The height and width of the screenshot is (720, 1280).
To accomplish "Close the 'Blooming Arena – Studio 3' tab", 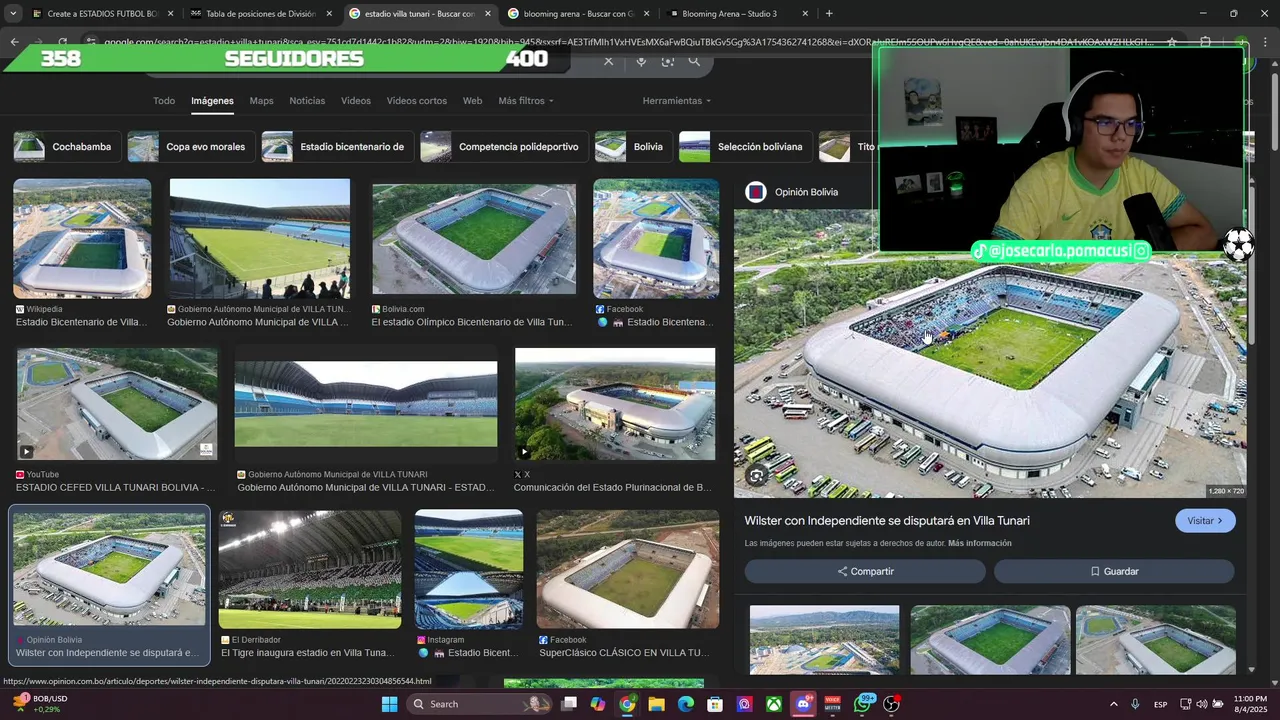I will click(x=805, y=14).
